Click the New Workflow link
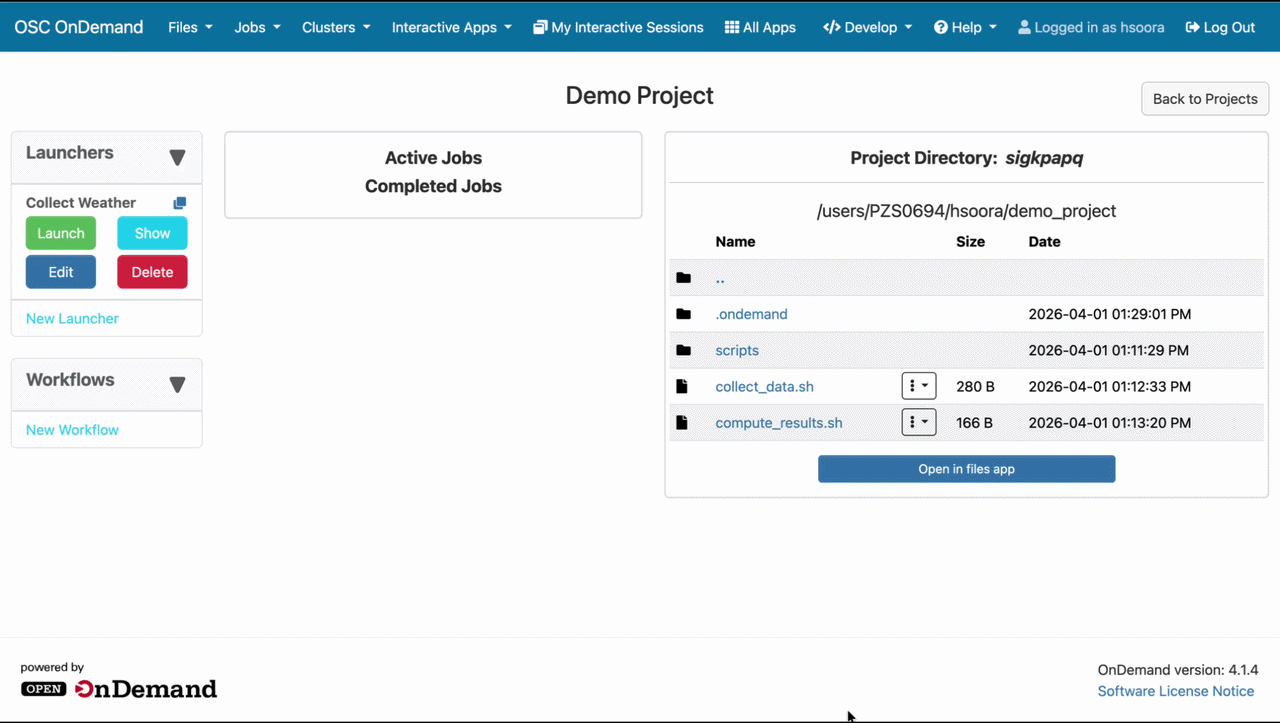 click(72, 429)
